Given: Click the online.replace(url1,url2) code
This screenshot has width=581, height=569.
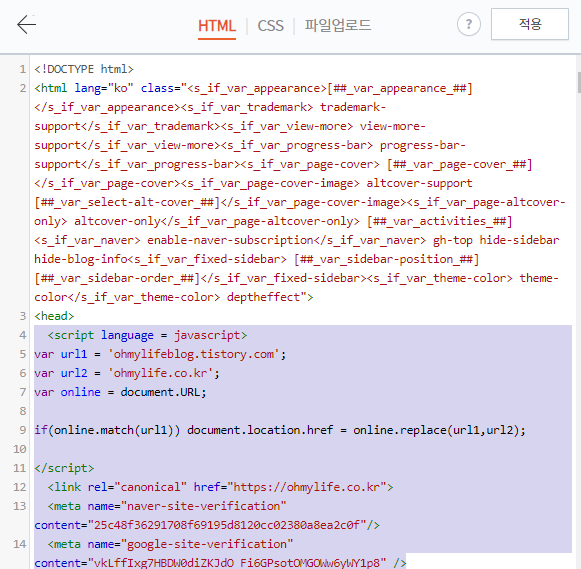Looking at the screenshot, I should click(436, 430).
